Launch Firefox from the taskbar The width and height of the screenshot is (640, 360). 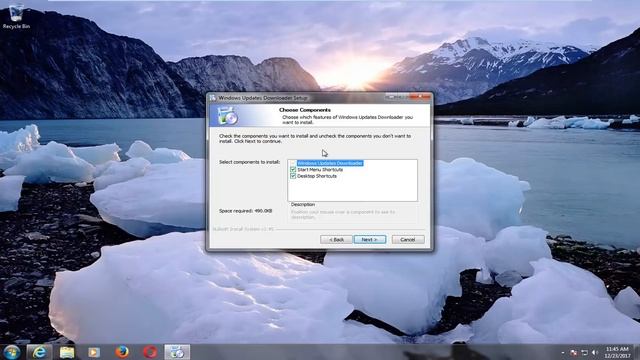[122, 352]
